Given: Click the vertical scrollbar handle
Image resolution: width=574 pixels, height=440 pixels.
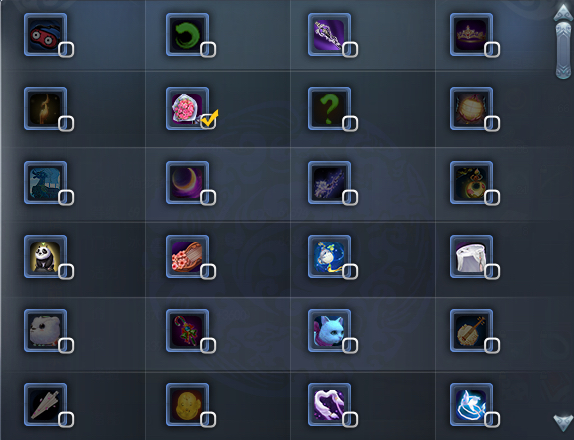Looking at the screenshot, I should 563,51.
